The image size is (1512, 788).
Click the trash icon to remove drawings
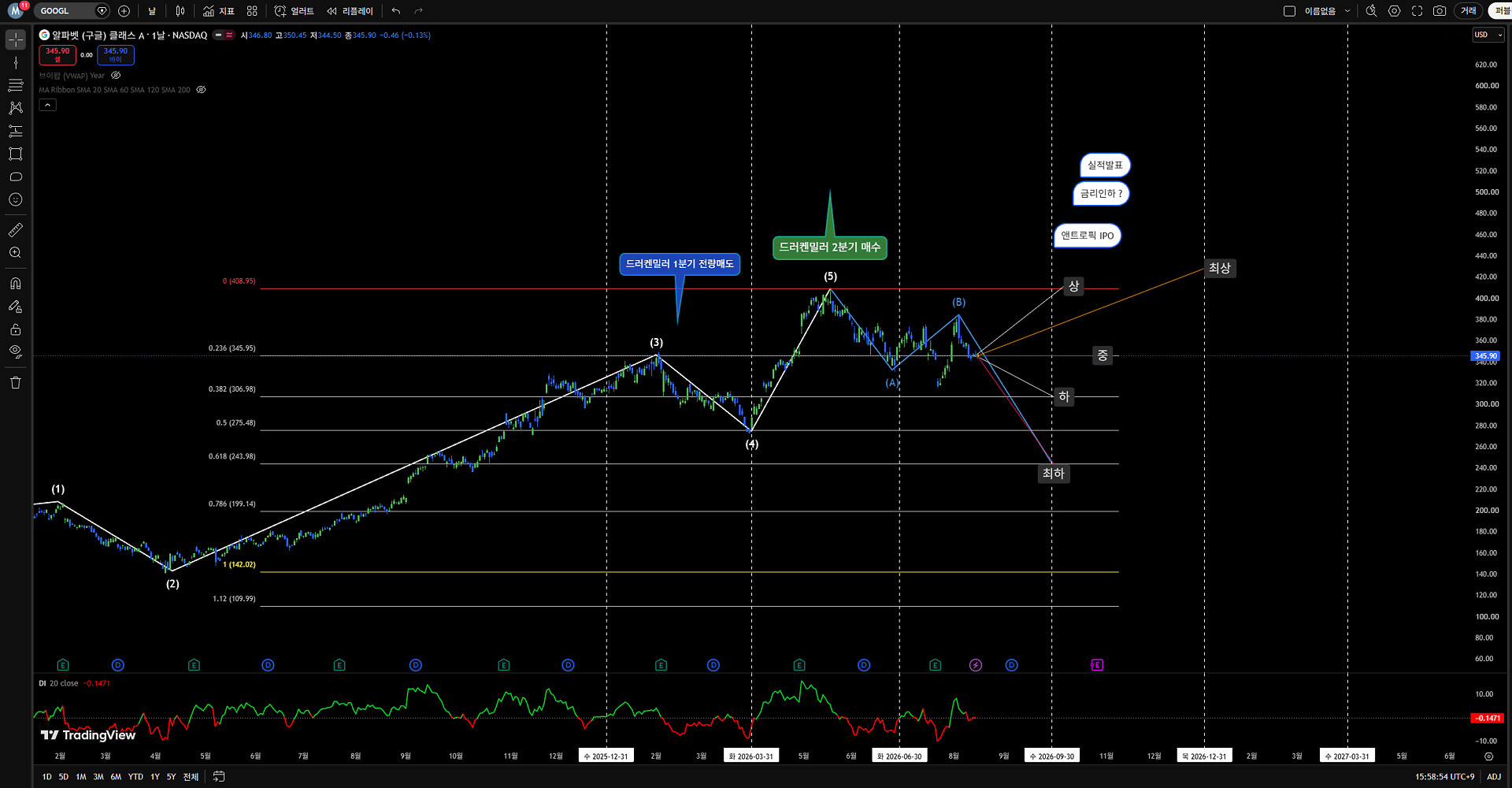pos(16,383)
